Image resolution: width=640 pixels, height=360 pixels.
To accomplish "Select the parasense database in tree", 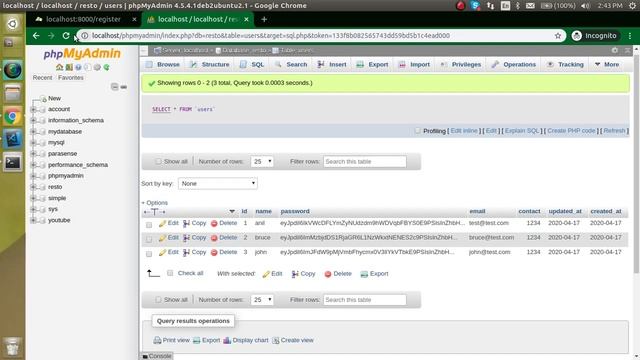I will (62, 154).
